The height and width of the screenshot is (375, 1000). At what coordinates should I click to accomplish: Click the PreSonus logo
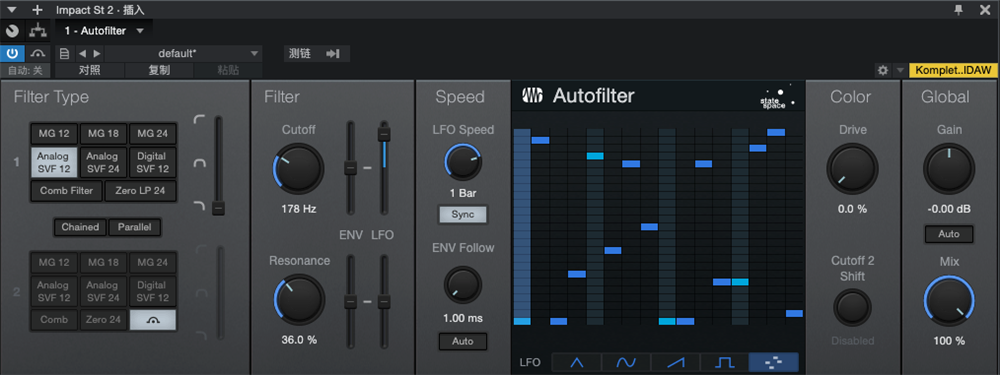[x=533, y=96]
